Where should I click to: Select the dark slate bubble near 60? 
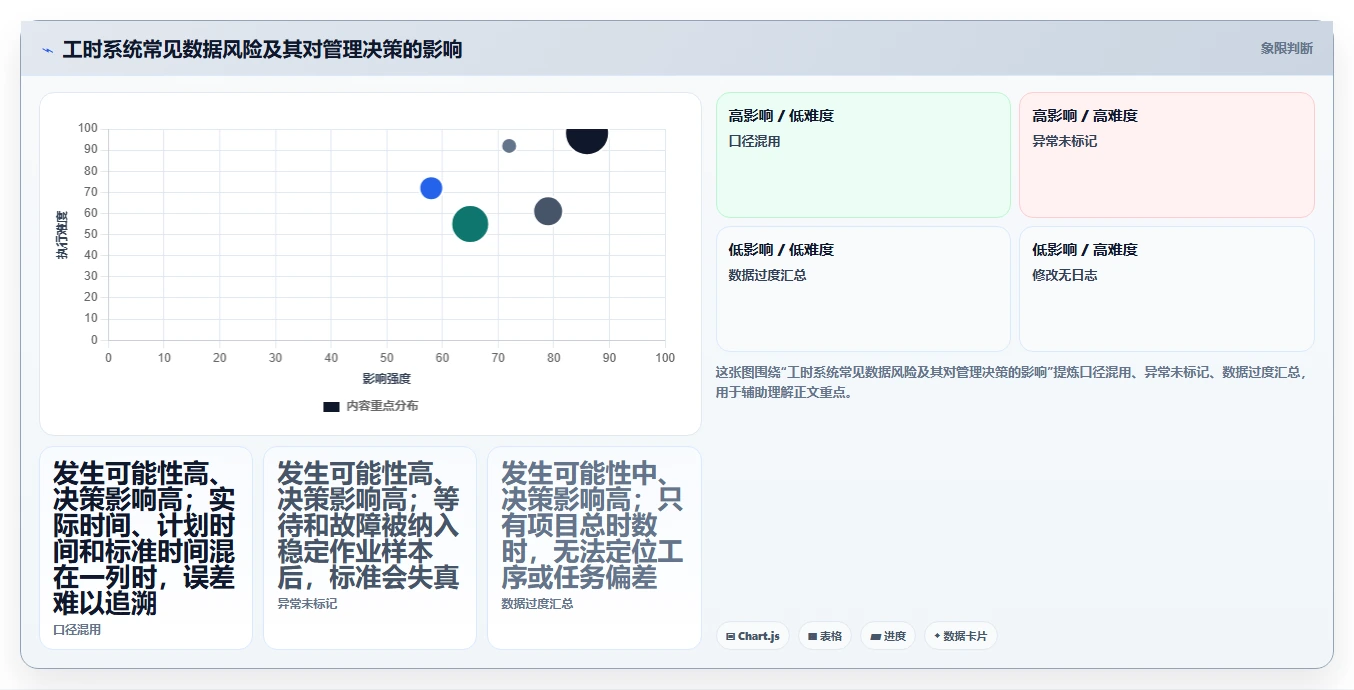pos(548,211)
